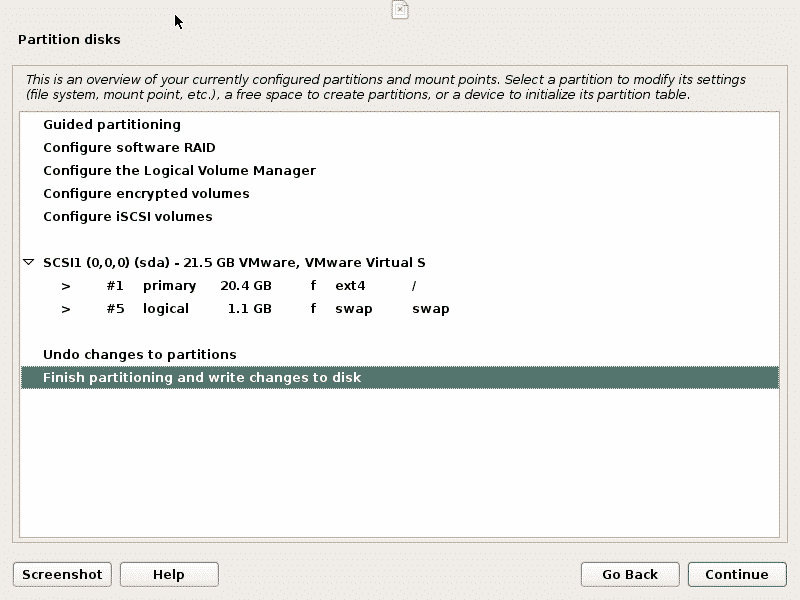Image resolution: width=800 pixels, height=600 pixels.
Task: Select the ext4 file system of partition #1
Action: point(350,286)
